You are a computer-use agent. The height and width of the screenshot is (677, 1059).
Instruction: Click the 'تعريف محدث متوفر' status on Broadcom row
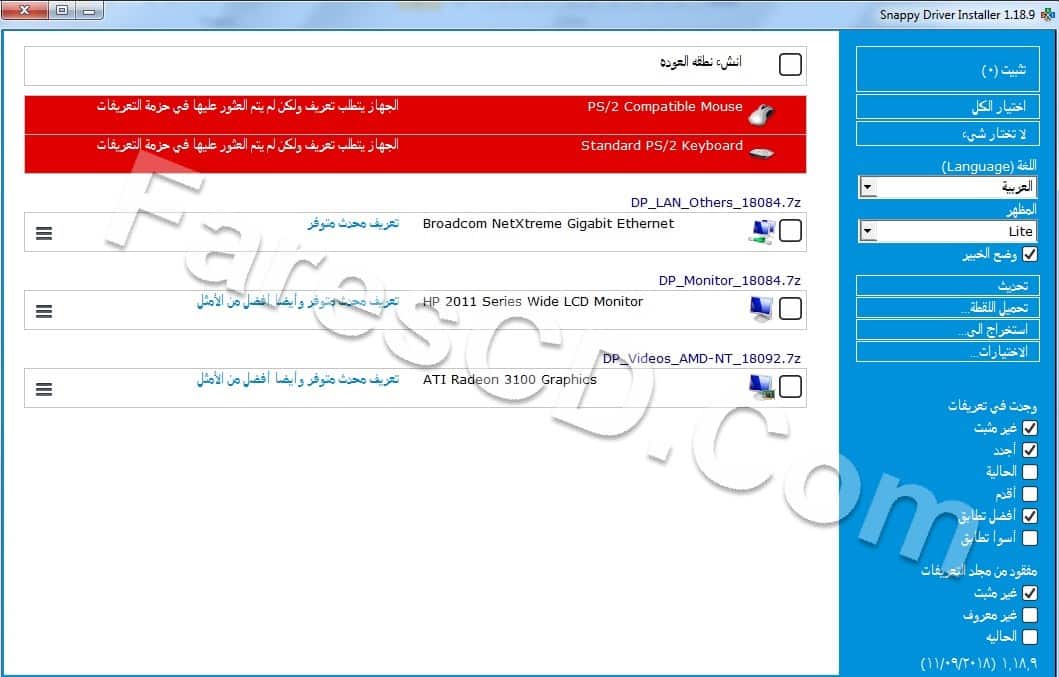(x=353, y=223)
